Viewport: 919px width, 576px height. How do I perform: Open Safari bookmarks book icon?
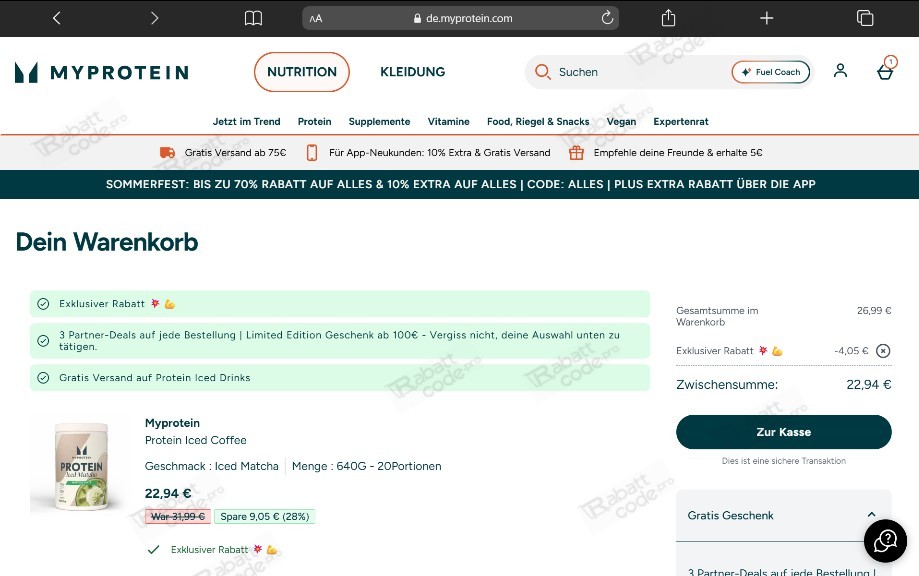point(253,18)
